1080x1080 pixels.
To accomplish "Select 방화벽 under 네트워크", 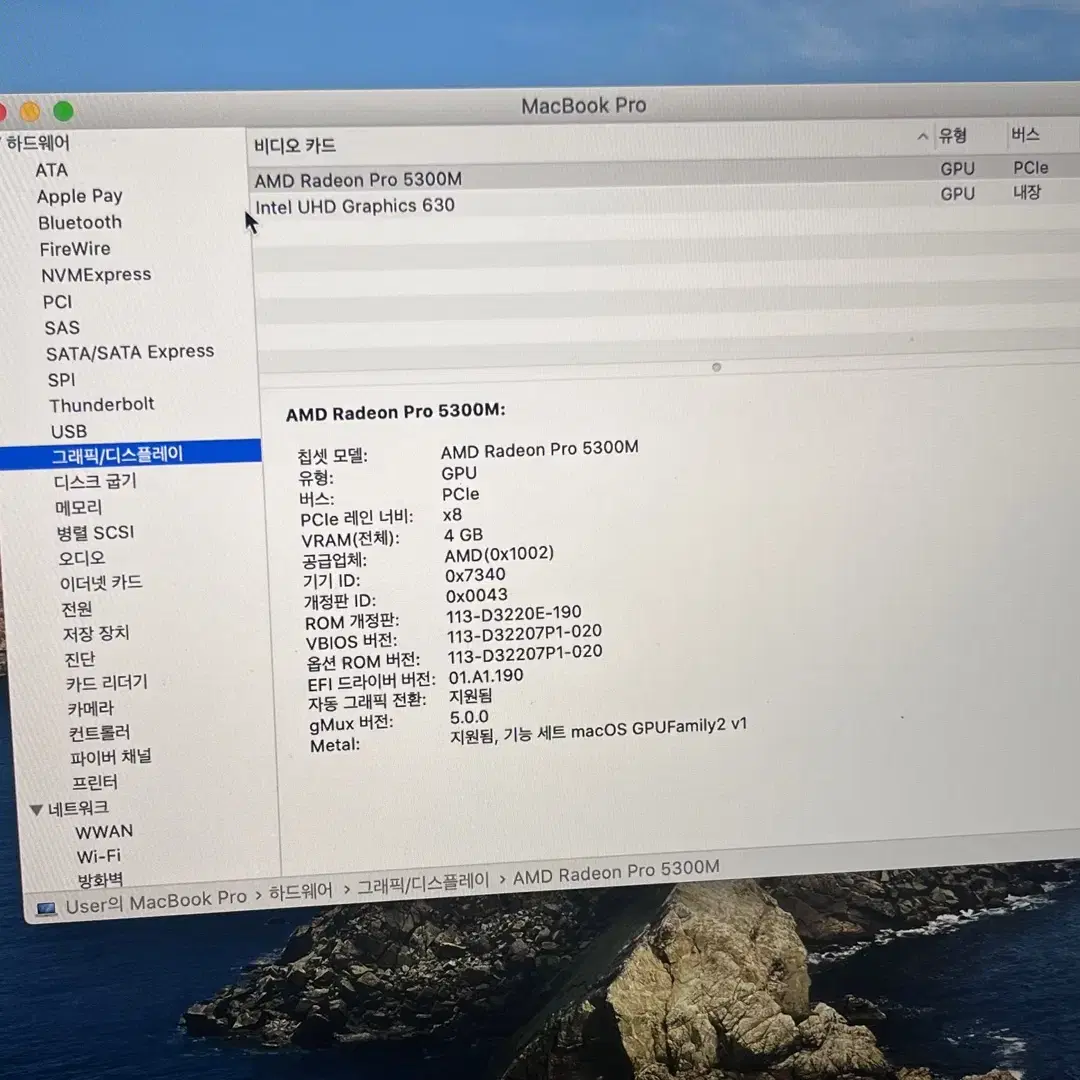I will [100, 880].
